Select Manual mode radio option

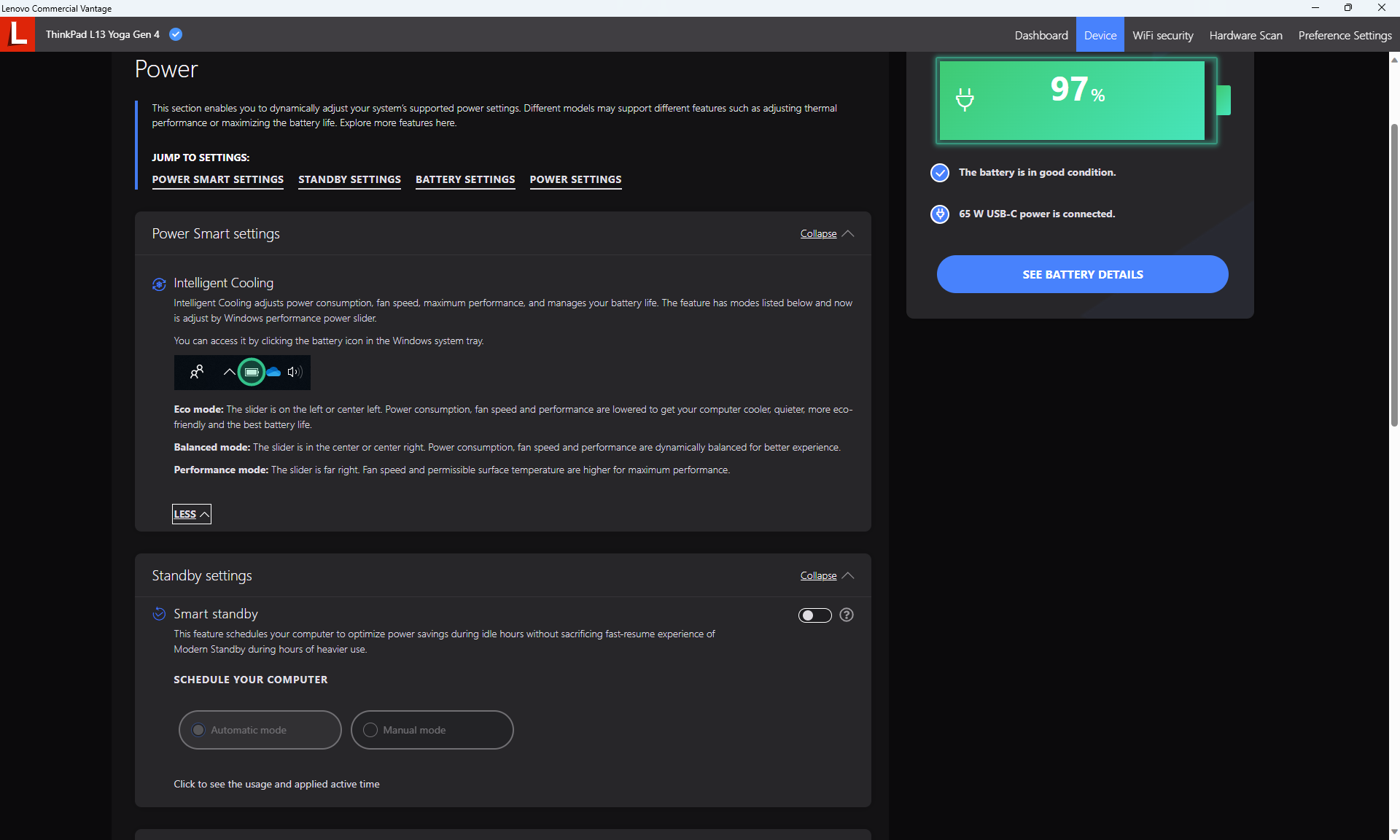(432, 730)
